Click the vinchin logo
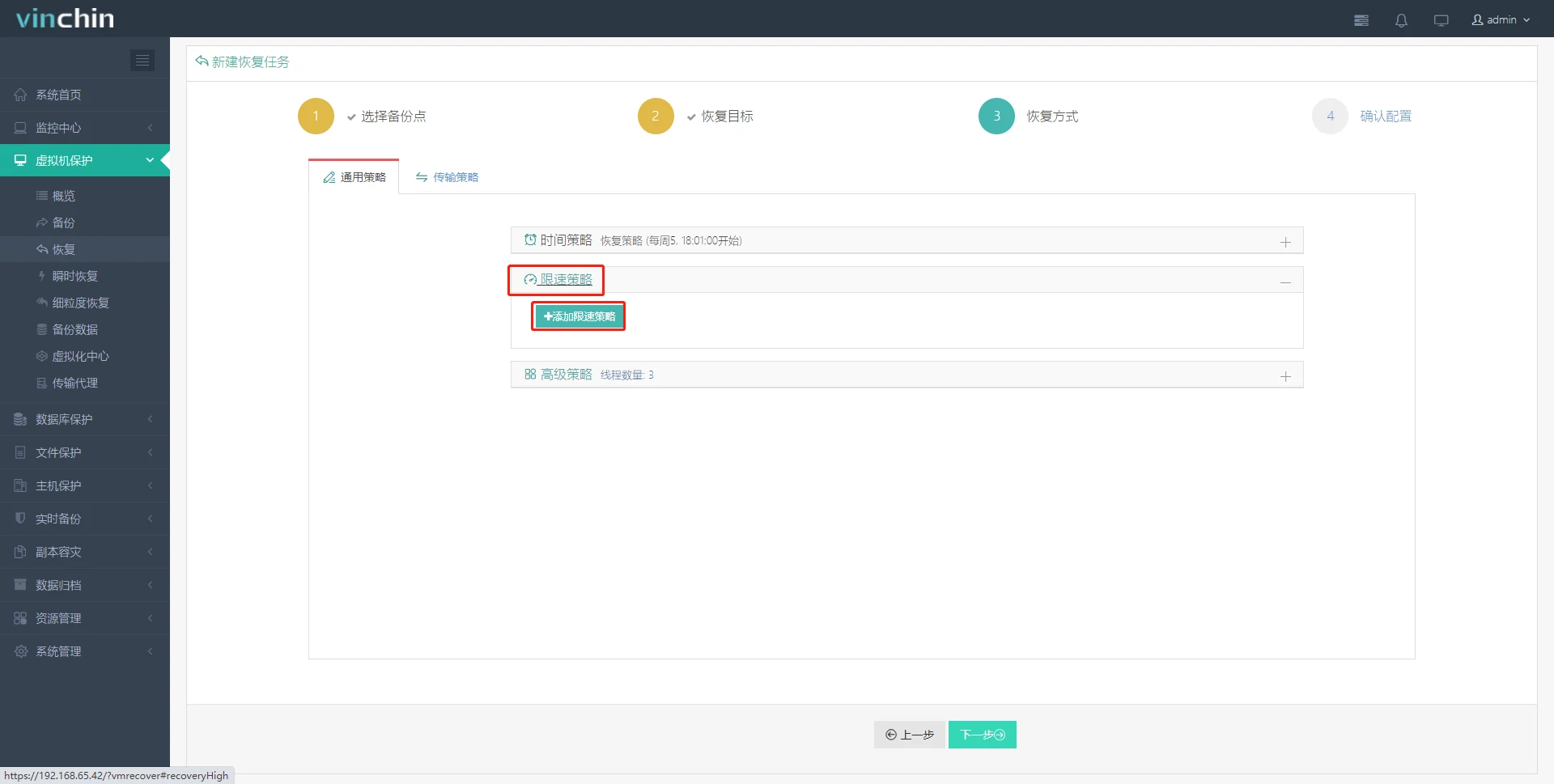The image size is (1554, 784). pos(65,19)
